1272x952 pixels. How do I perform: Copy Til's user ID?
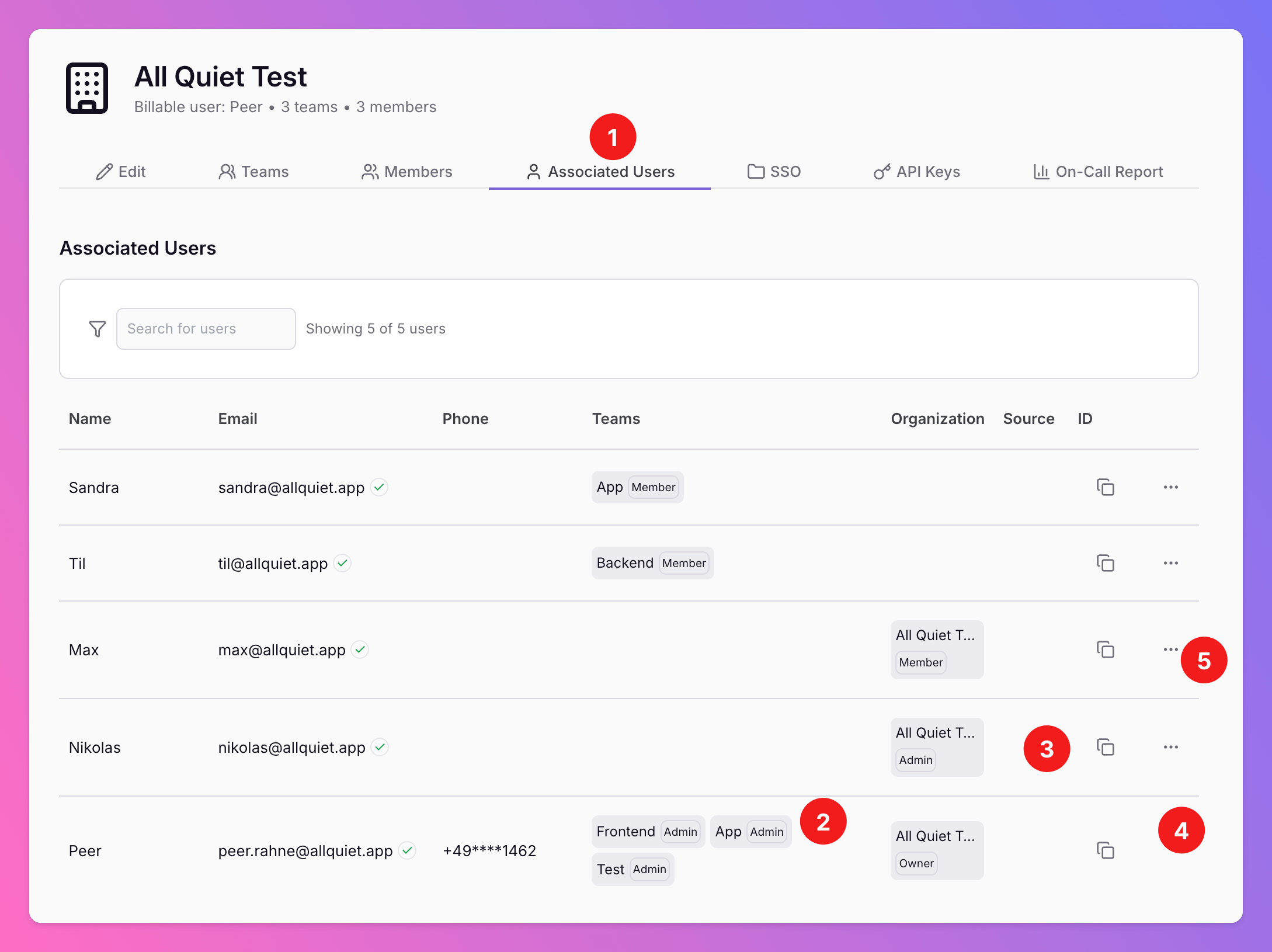(x=1105, y=563)
